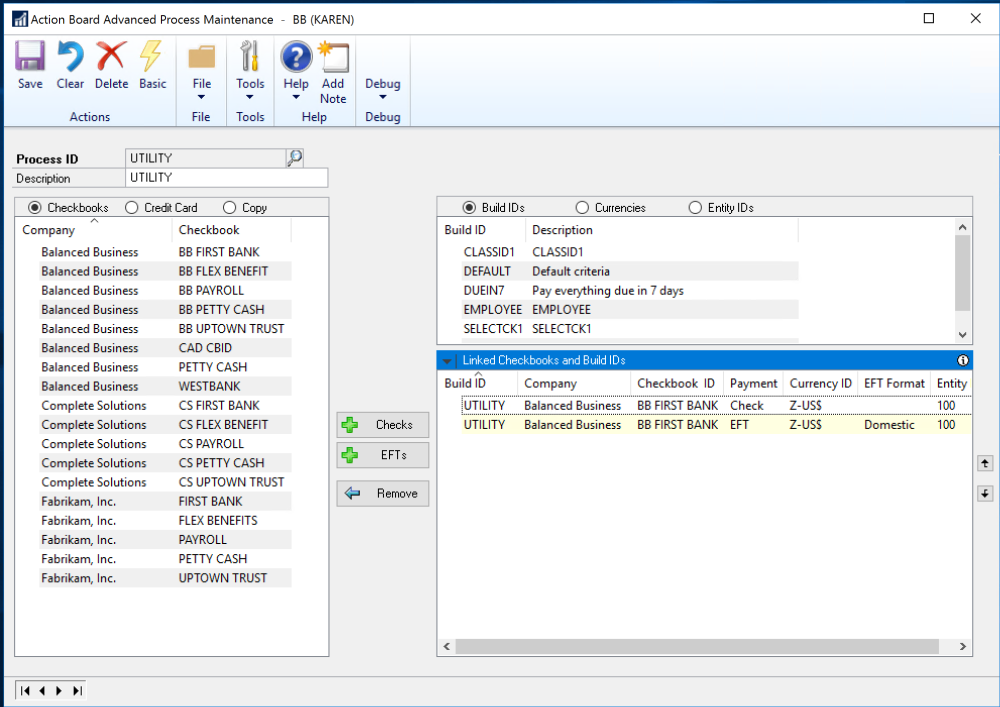Click the Remove button
1000x707 pixels.
coord(383,493)
